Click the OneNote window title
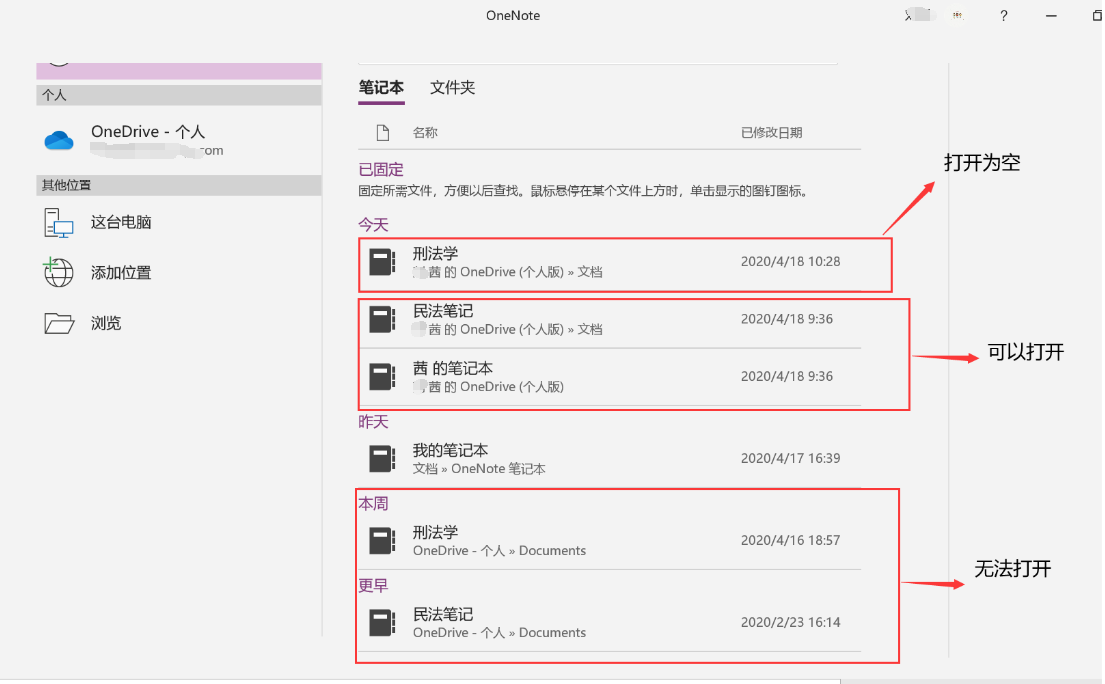 pos(513,15)
